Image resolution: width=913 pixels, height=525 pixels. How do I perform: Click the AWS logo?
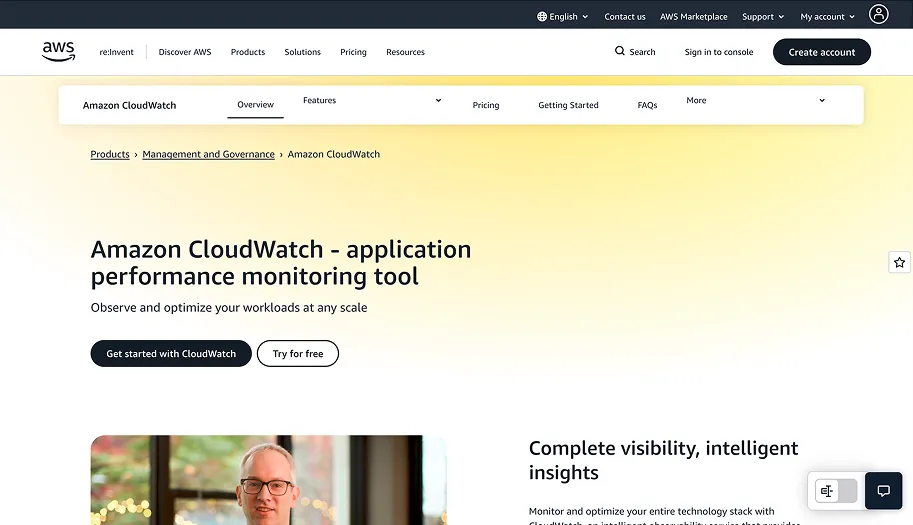click(x=58, y=52)
